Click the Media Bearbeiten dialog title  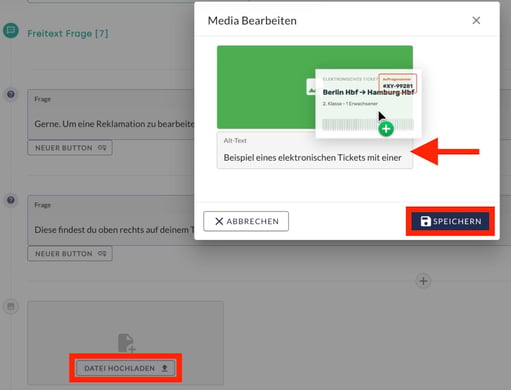point(252,21)
